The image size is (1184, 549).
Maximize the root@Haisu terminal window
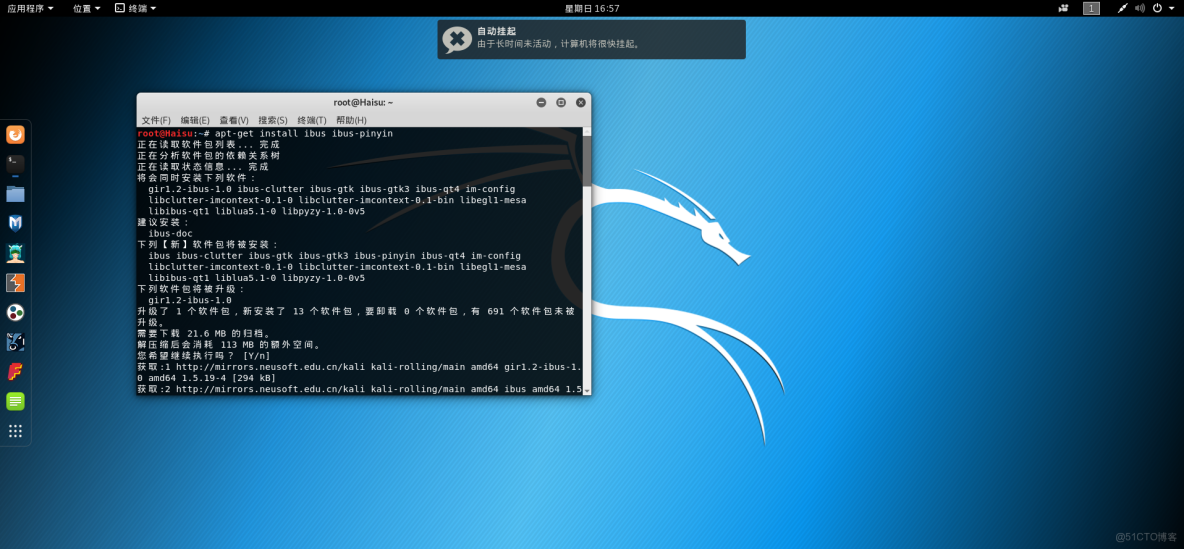[x=561, y=103]
